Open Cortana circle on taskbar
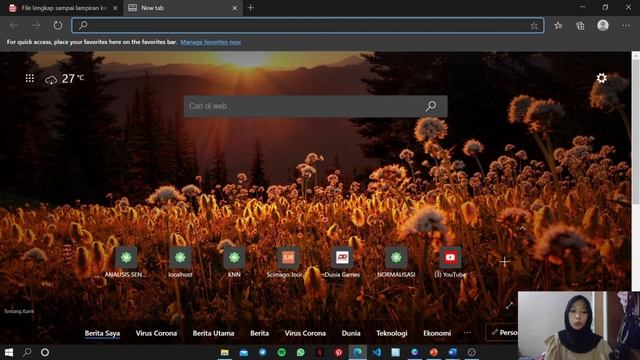 [45, 352]
